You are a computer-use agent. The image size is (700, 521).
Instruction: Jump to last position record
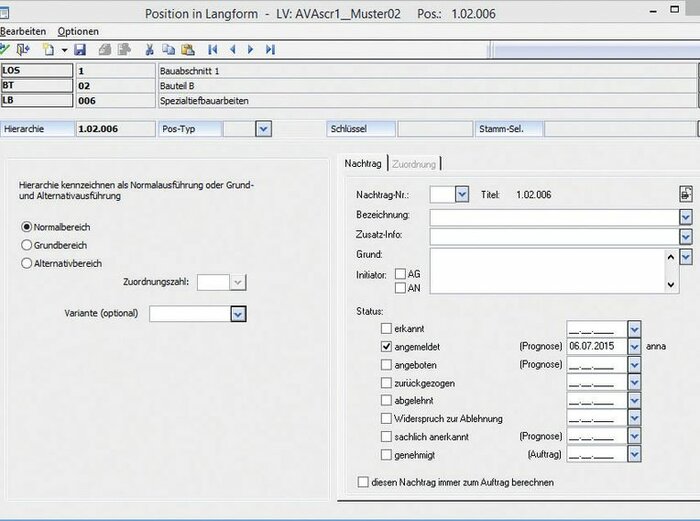coord(270,50)
